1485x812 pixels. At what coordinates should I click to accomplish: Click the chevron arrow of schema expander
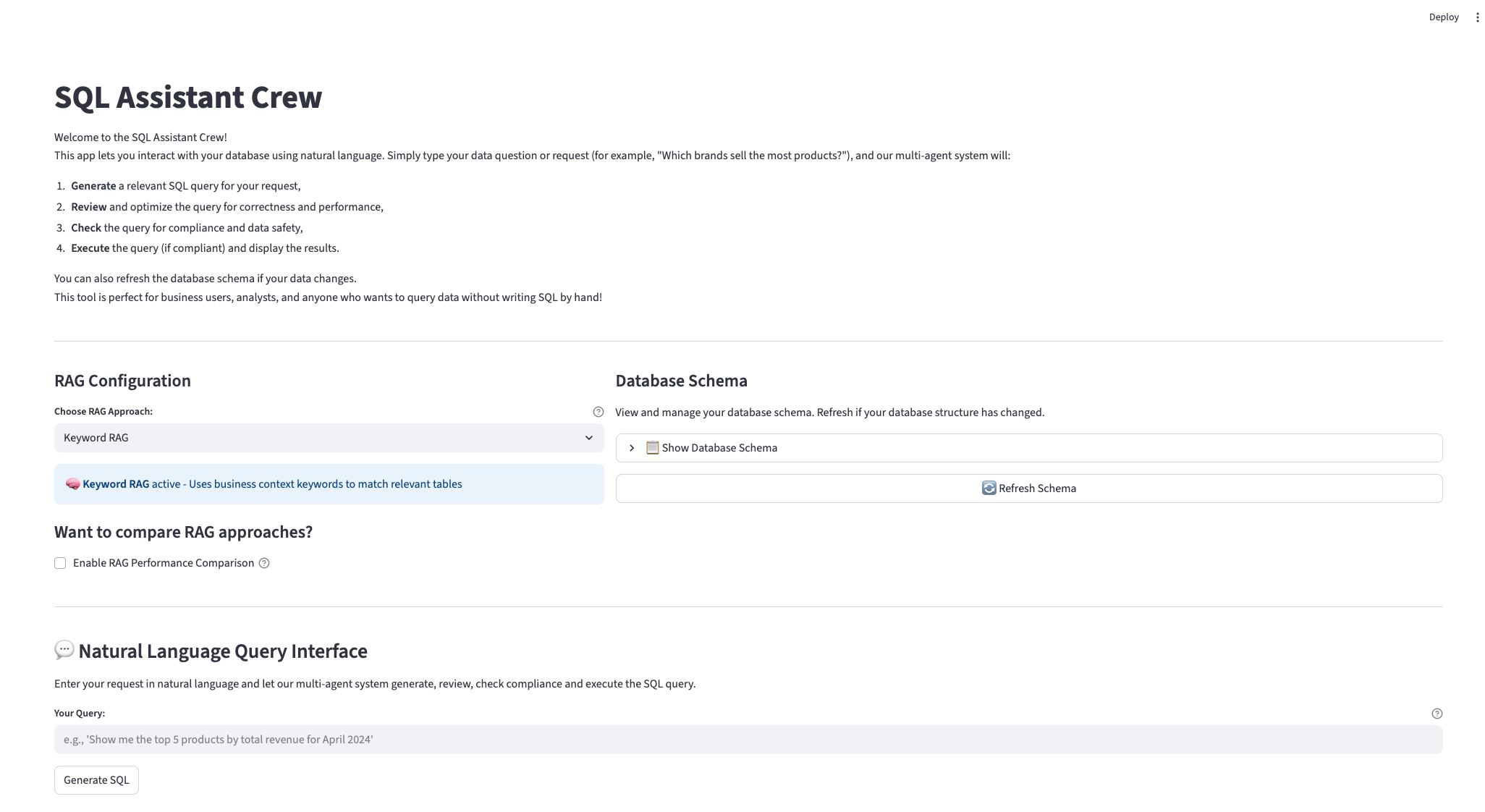[632, 448]
